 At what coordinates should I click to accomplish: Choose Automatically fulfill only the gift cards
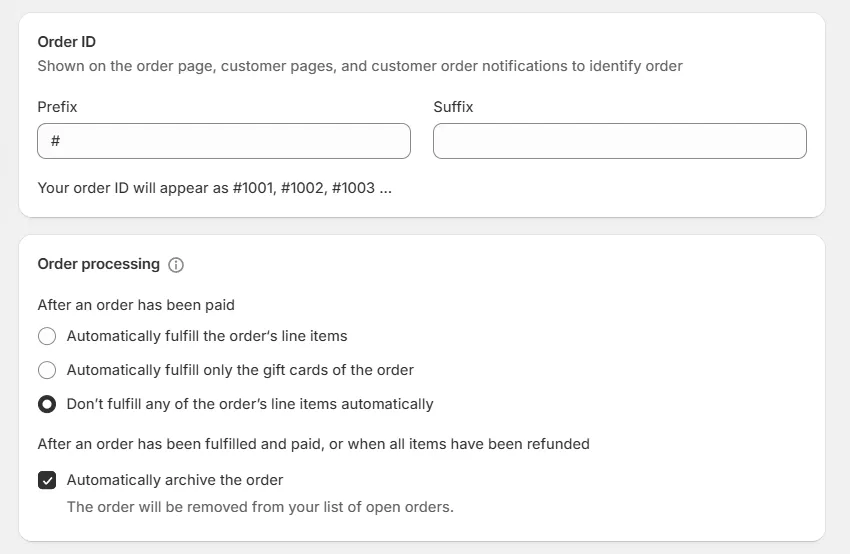pyautogui.click(x=47, y=370)
